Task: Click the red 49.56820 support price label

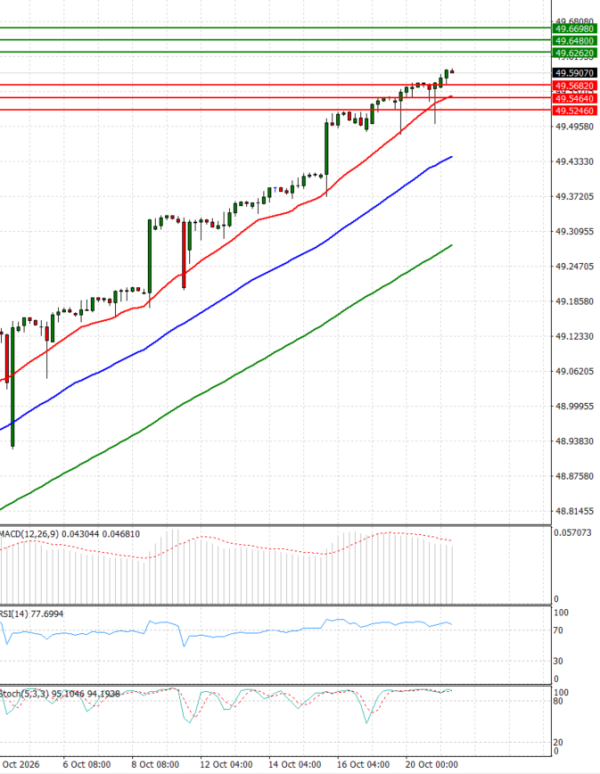Action: 574,86
